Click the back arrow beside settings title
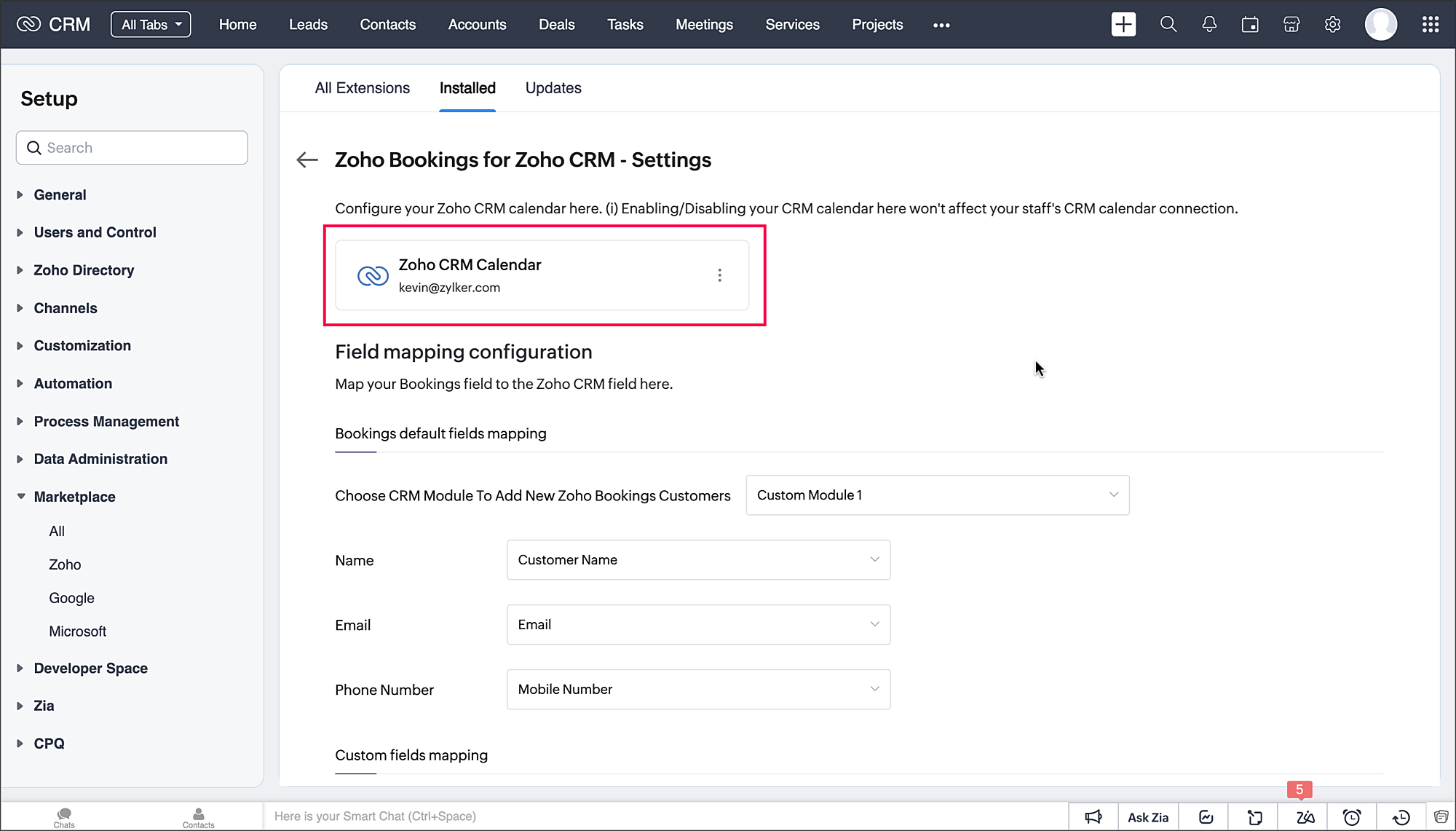Image resolution: width=1456 pixels, height=831 pixels. (307, 159)
